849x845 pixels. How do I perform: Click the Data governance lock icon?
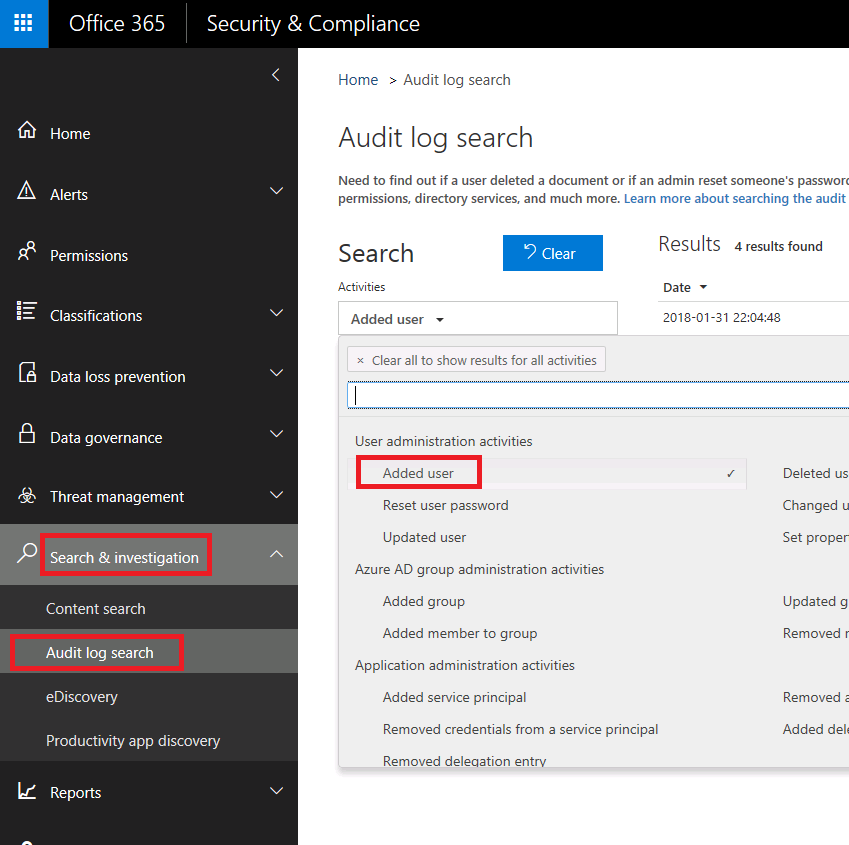tap(27, 435)
